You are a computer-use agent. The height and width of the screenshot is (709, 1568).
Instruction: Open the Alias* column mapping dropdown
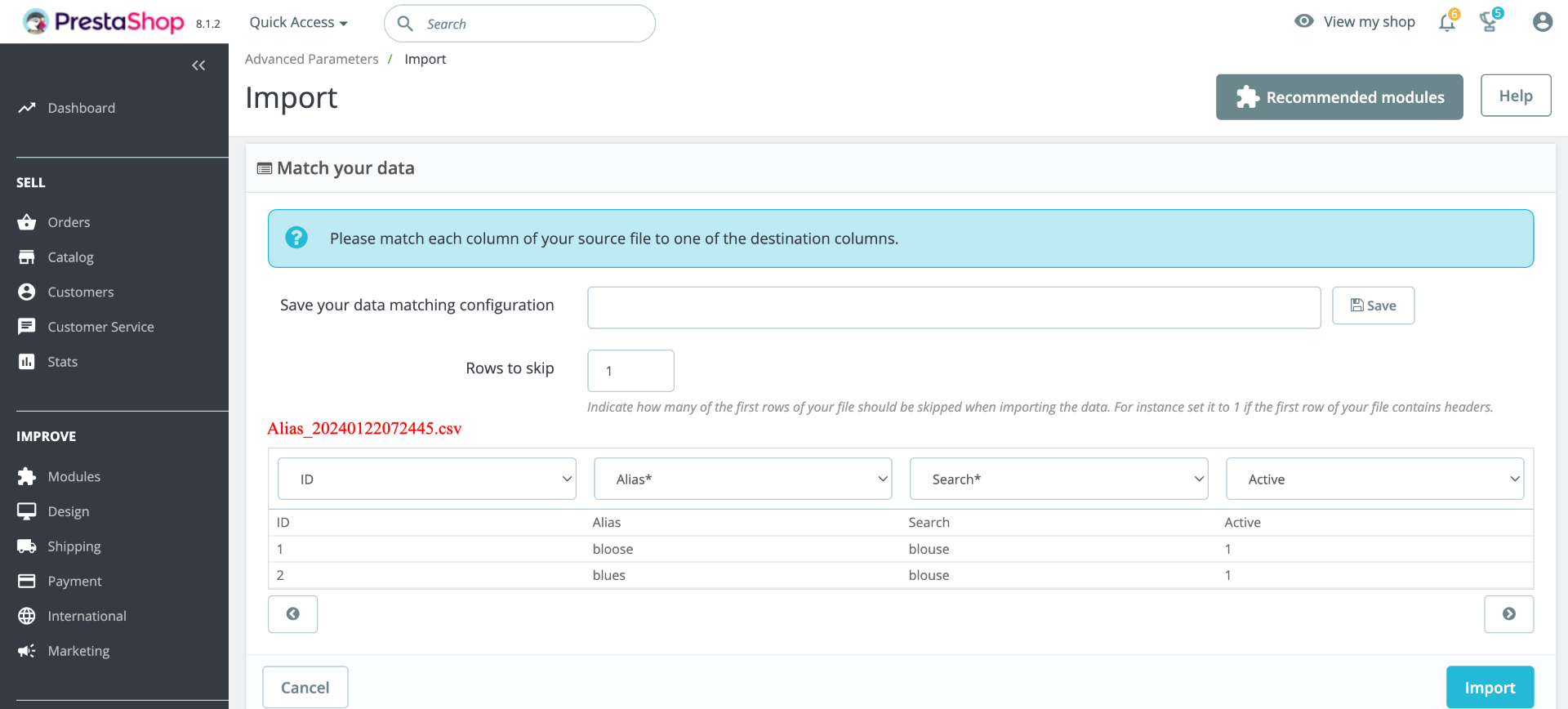pyautogui.click(x=743, y=479)
